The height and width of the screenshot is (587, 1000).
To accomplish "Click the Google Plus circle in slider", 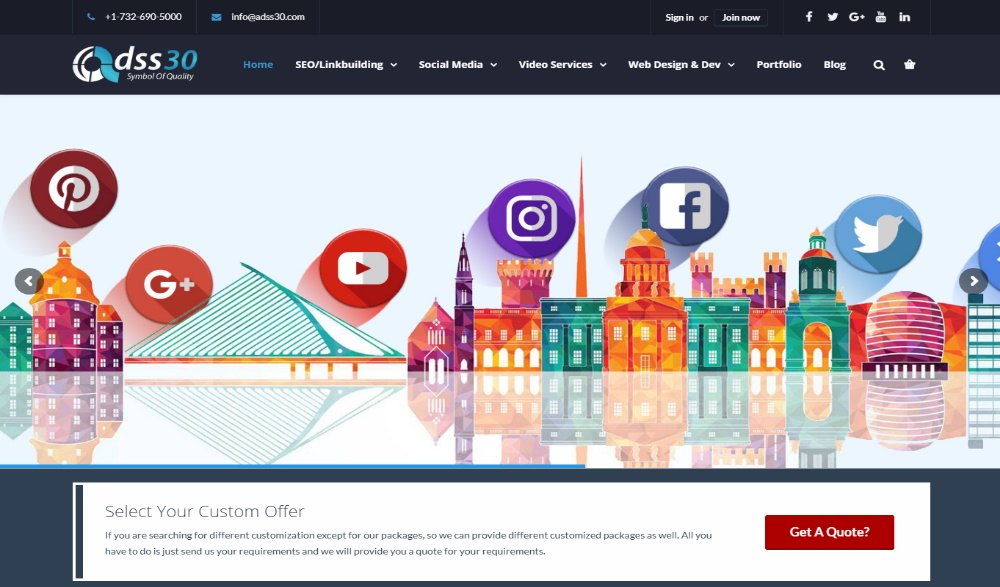I will click(x=169, y=284).
